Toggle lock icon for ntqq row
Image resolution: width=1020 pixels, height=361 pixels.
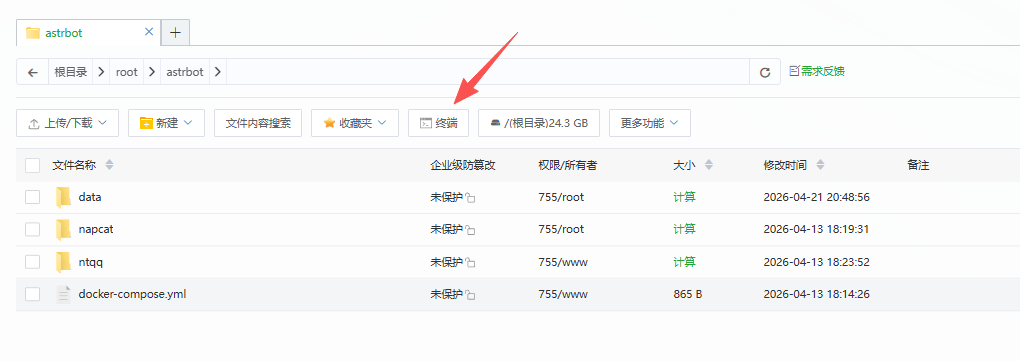pyautogui.click(x=470, y=263)
